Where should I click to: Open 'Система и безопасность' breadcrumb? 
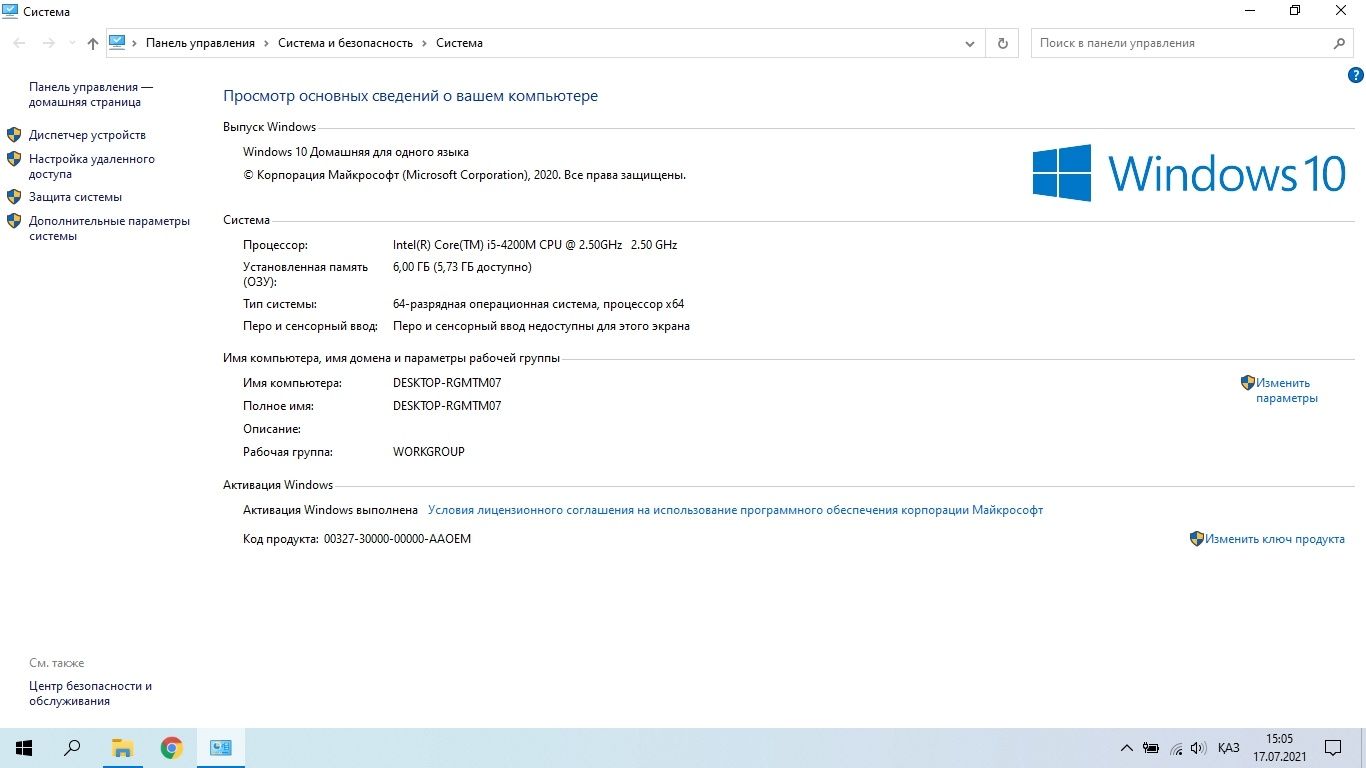[345, 43]
